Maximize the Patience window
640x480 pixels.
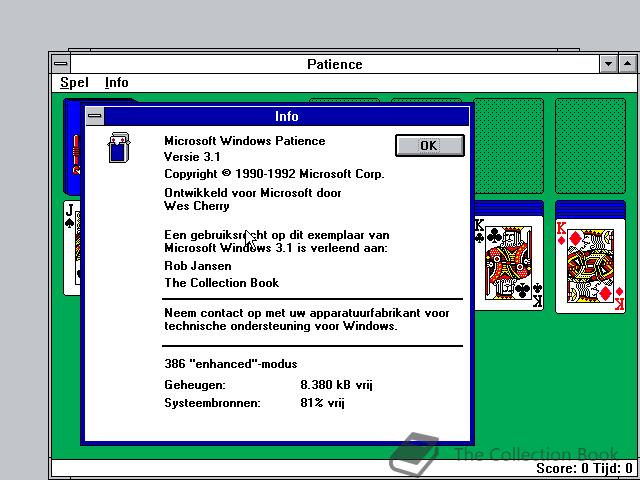(x=627, y=64)
